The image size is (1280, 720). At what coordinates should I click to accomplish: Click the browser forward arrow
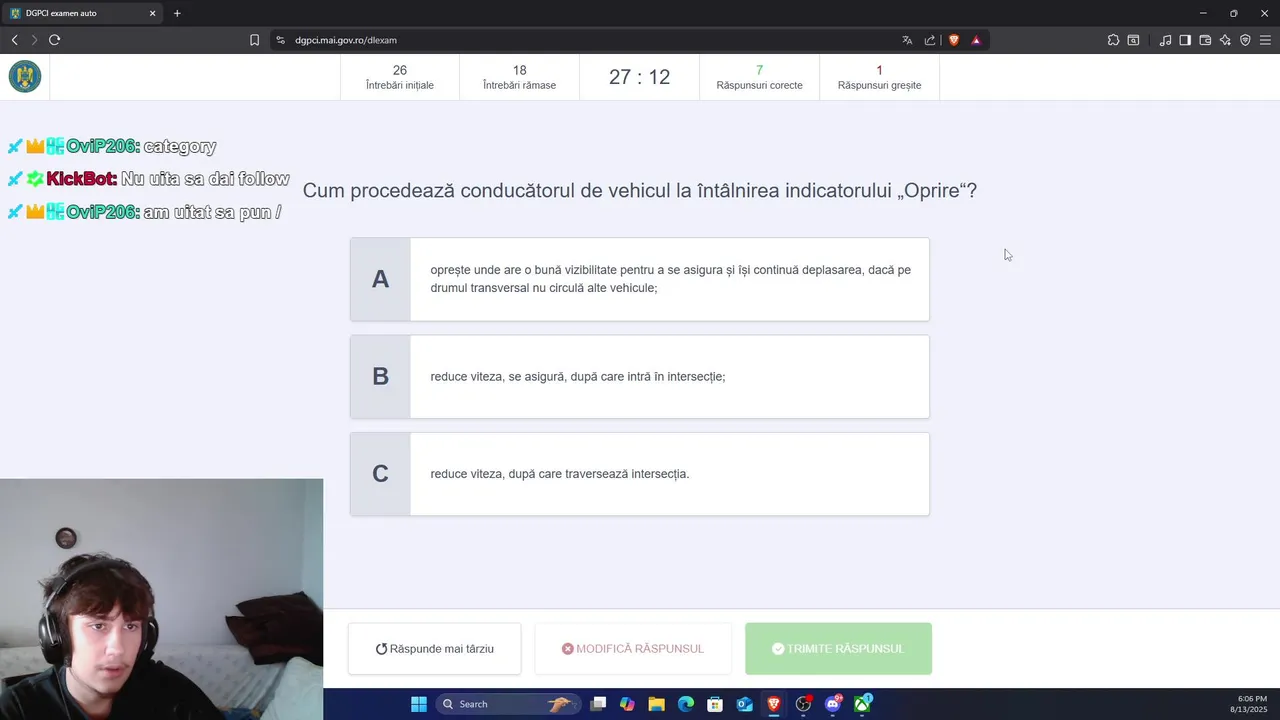pos(34,40)
